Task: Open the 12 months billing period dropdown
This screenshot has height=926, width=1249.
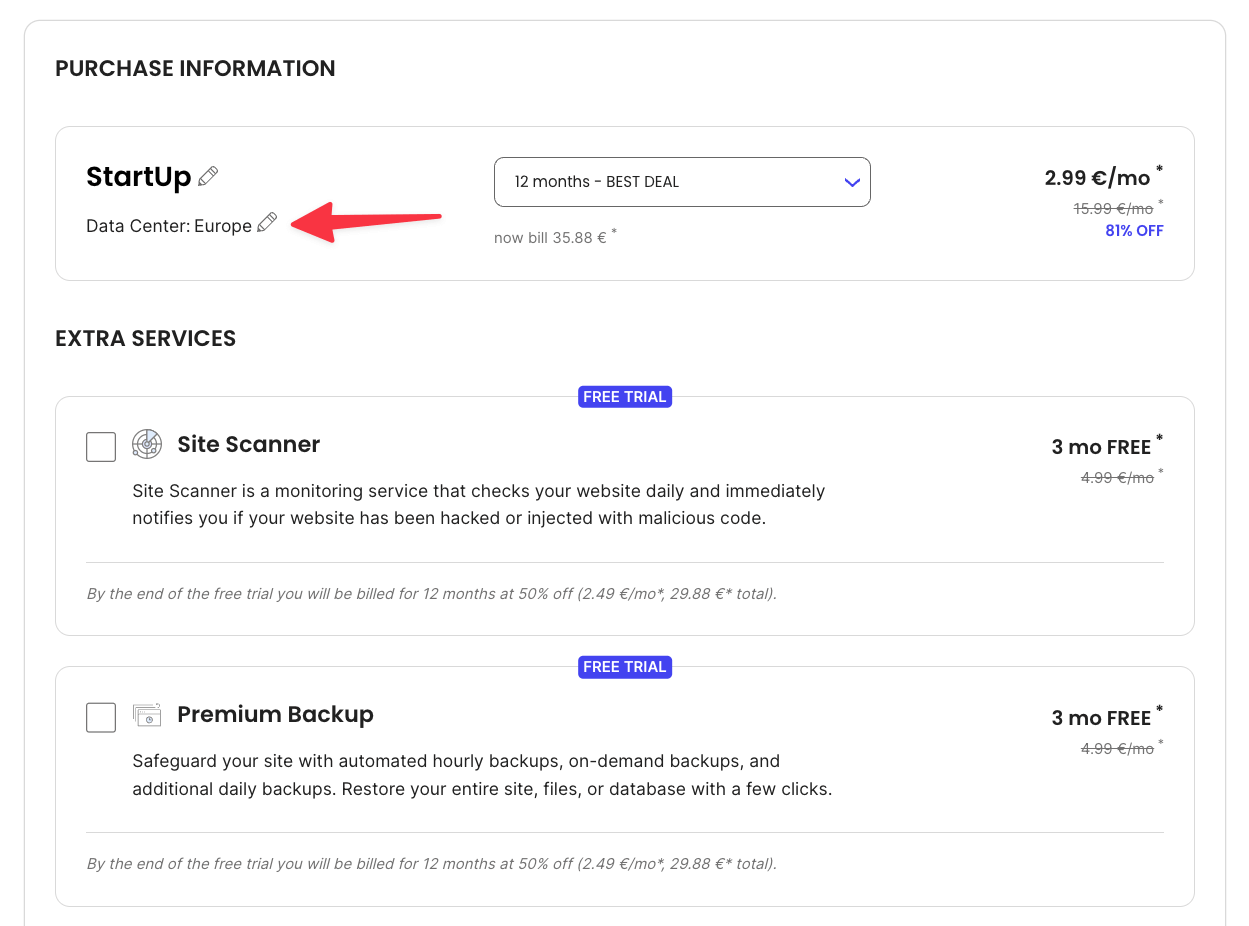Action: click(683, 182)
